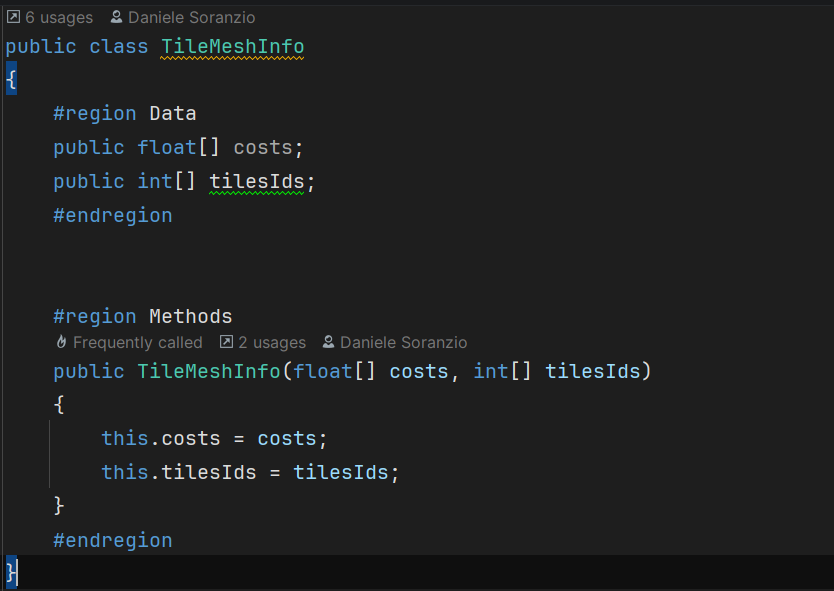This screenshot has height=591, width=834.
Task: Show author Daniele Soranzio above the class declaration
Action: click(x=191, y=17)
